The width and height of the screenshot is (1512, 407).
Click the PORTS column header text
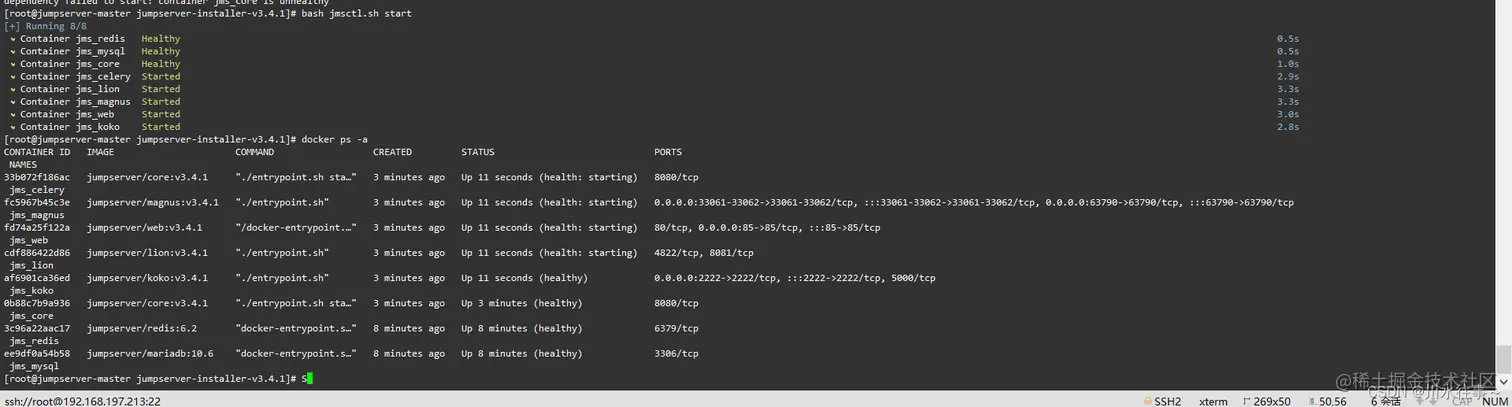click(x=668, y=152)
